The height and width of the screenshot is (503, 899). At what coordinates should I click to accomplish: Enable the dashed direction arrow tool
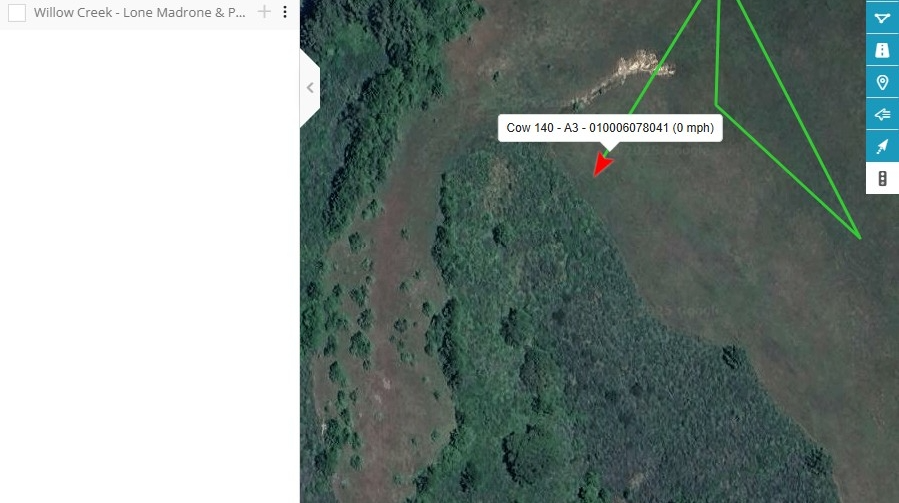882,146
